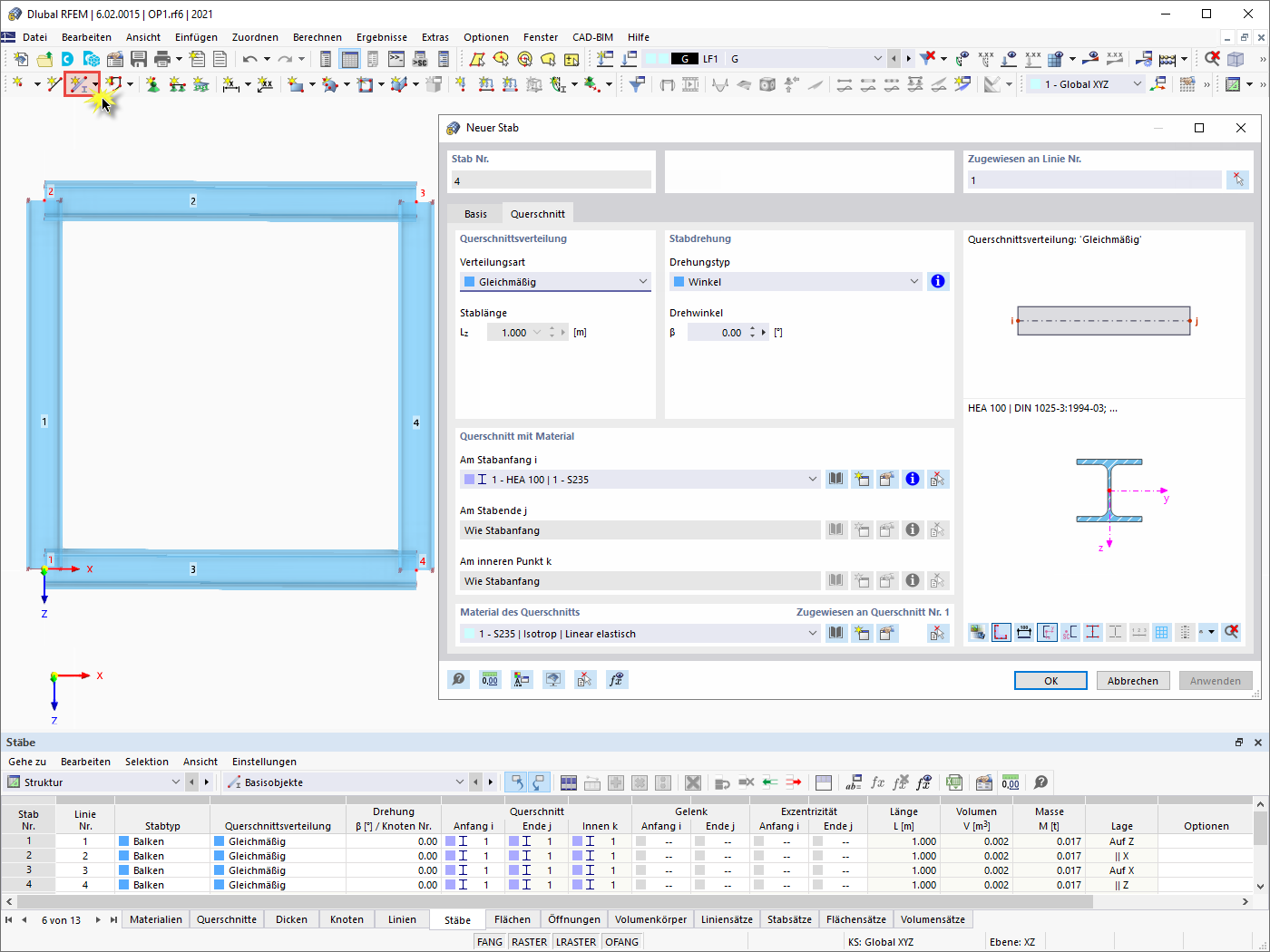Click the black G load case color swatch
The width and height of the screenshot is (1270, 952).
point(684,59)
